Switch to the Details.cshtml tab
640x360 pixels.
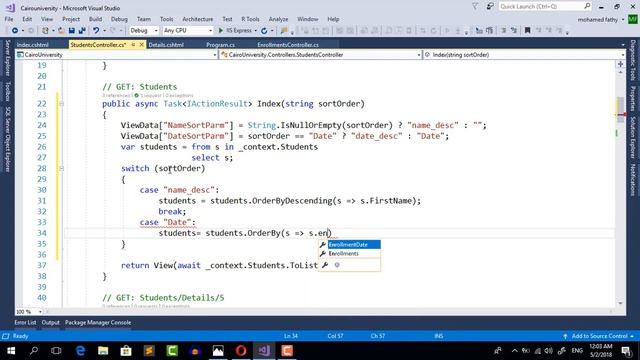(166, 45)
